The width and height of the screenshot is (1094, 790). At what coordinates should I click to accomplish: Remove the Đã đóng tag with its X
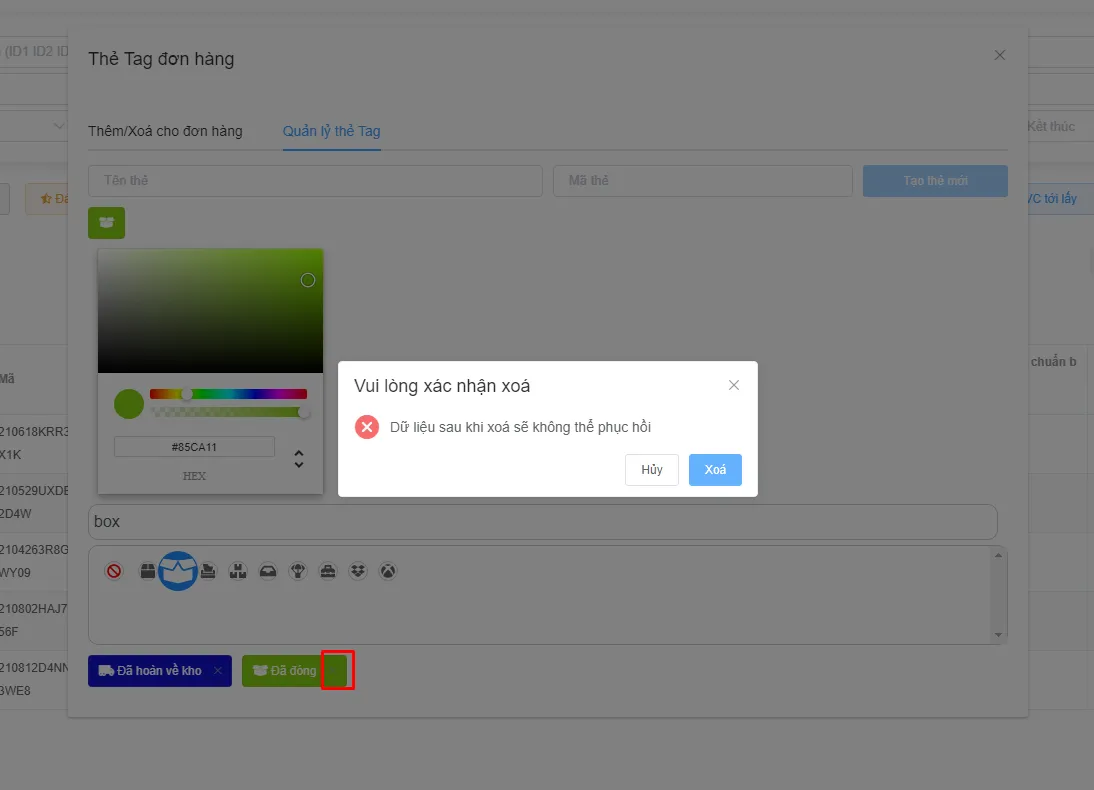[334, 671]
